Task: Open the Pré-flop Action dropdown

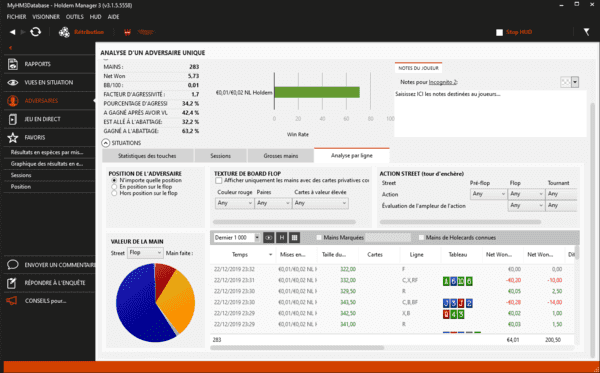Action: point(488,194)
